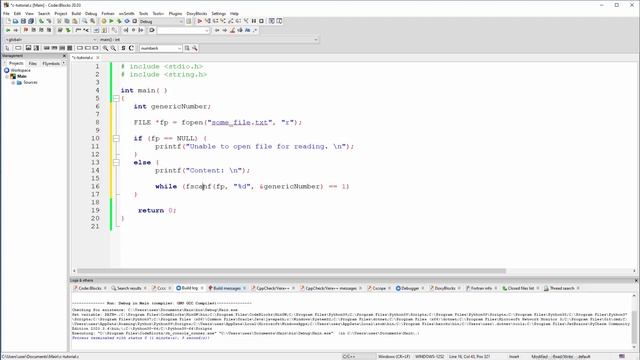Open the Settings menu

[218, 13]
